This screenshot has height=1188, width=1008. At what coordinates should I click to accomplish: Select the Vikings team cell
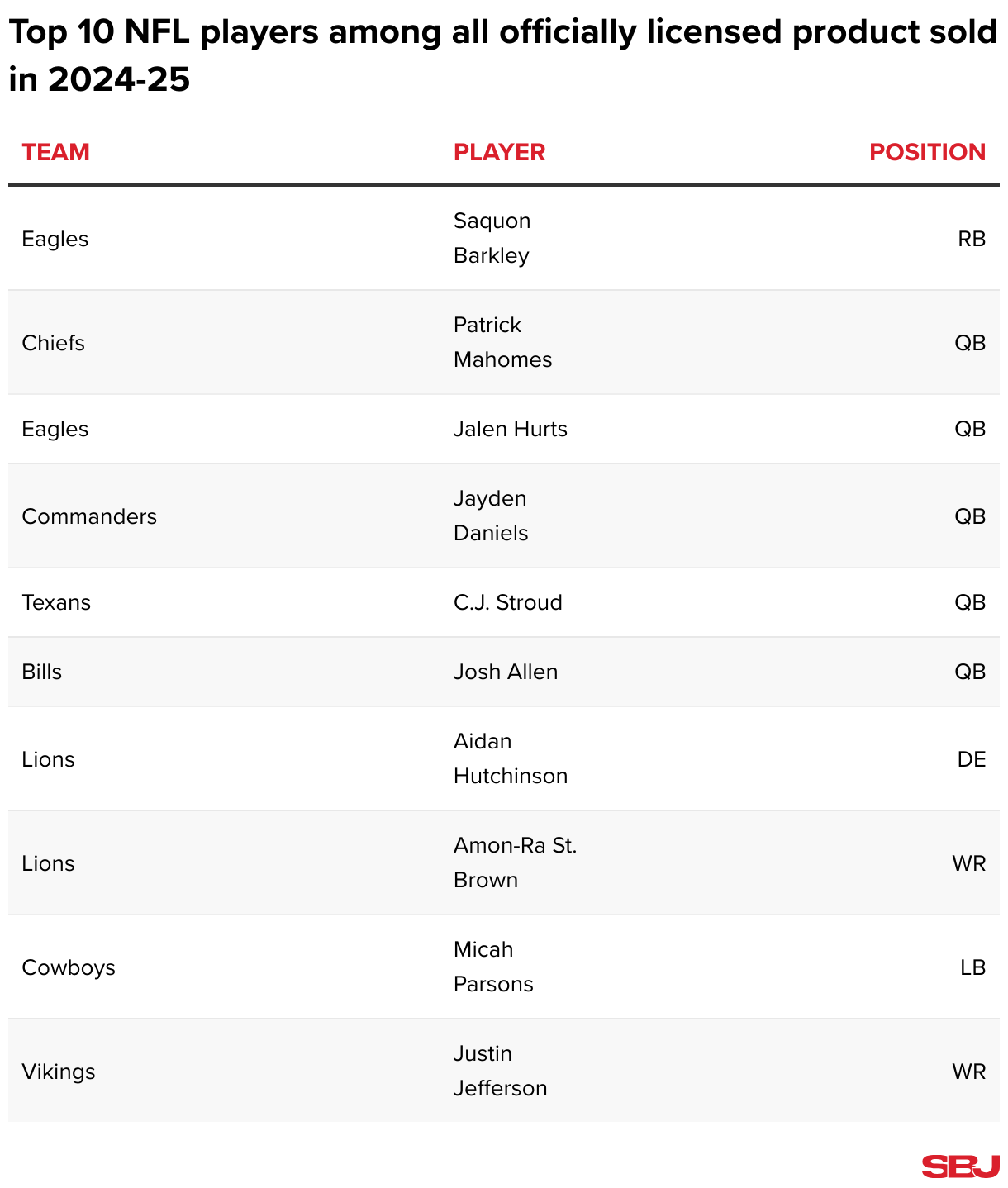pyautogui.click(x=59, y=1072)
